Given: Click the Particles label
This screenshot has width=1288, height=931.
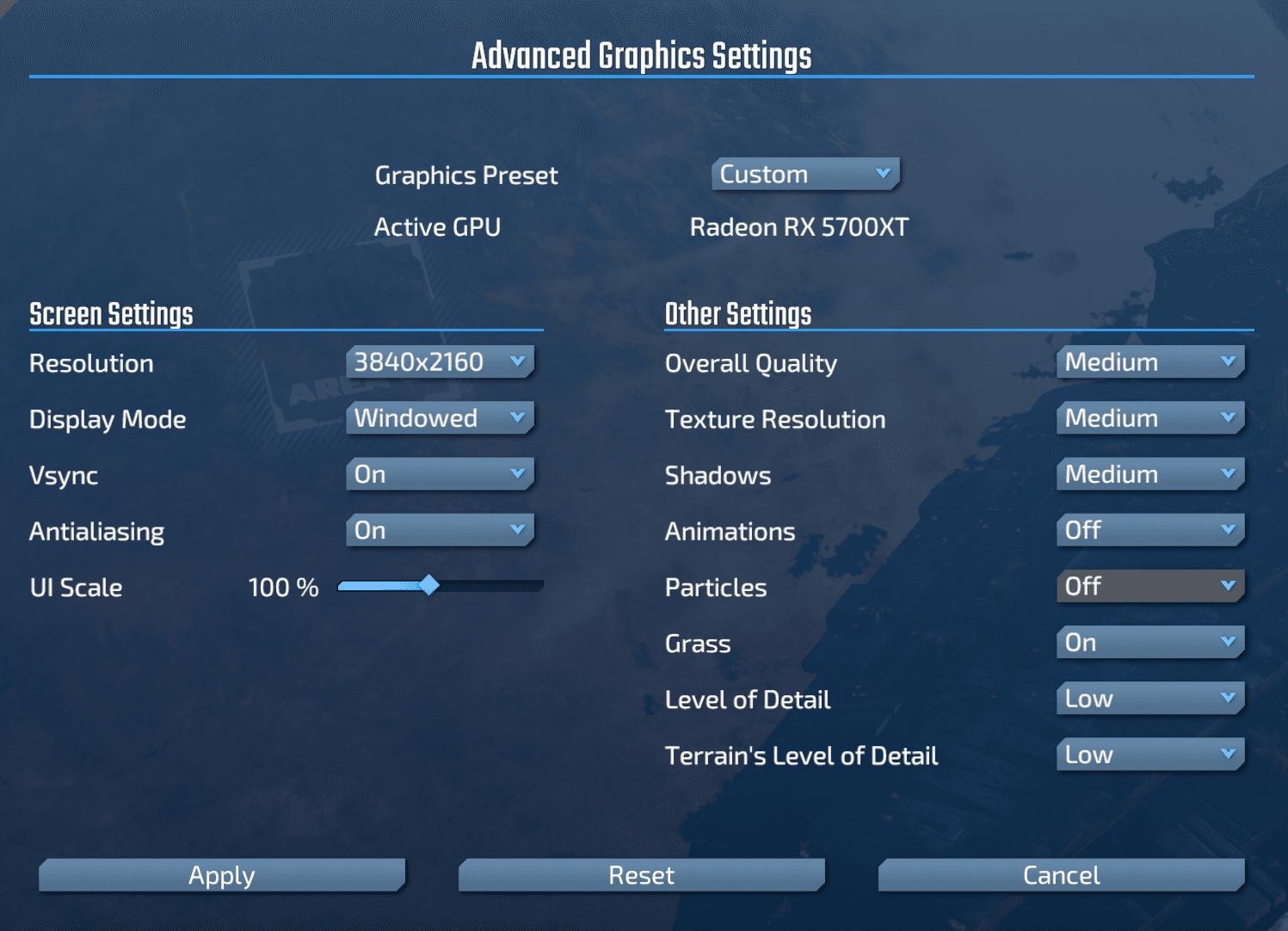Looking at the screenshot, I should point(716,588).
